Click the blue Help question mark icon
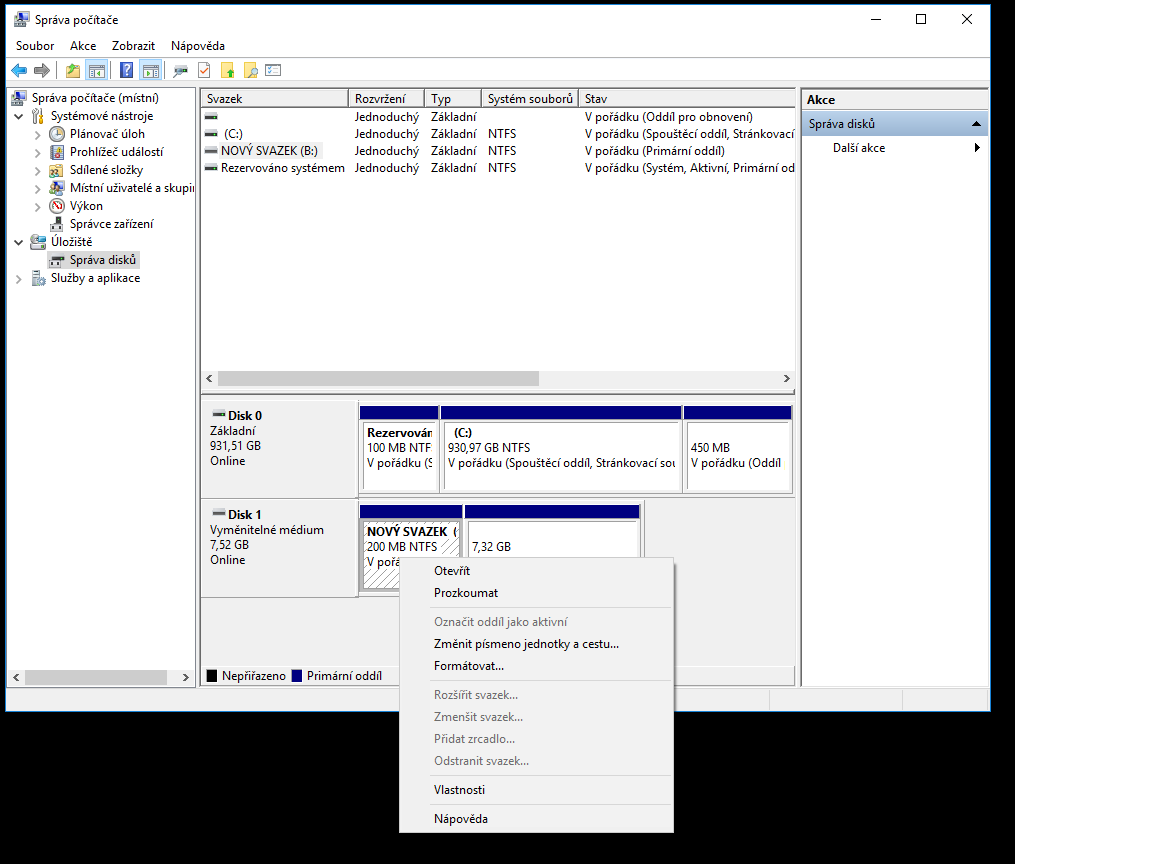 (126, 70)
